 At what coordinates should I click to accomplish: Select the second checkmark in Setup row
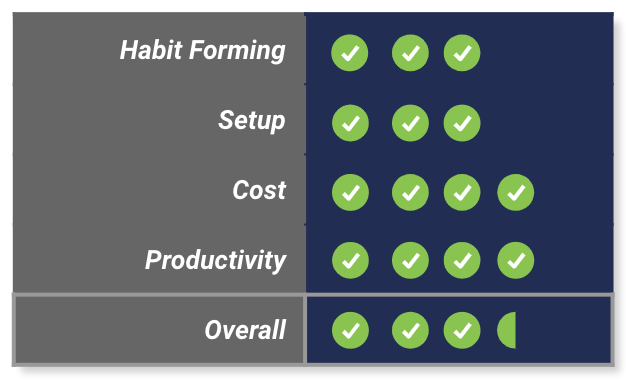coord(410,123)
